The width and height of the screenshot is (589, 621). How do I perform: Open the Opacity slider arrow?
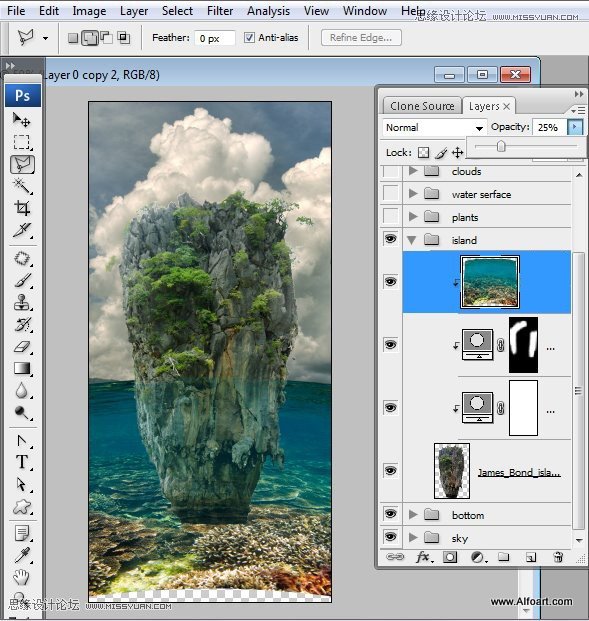[x=575, y=127]
